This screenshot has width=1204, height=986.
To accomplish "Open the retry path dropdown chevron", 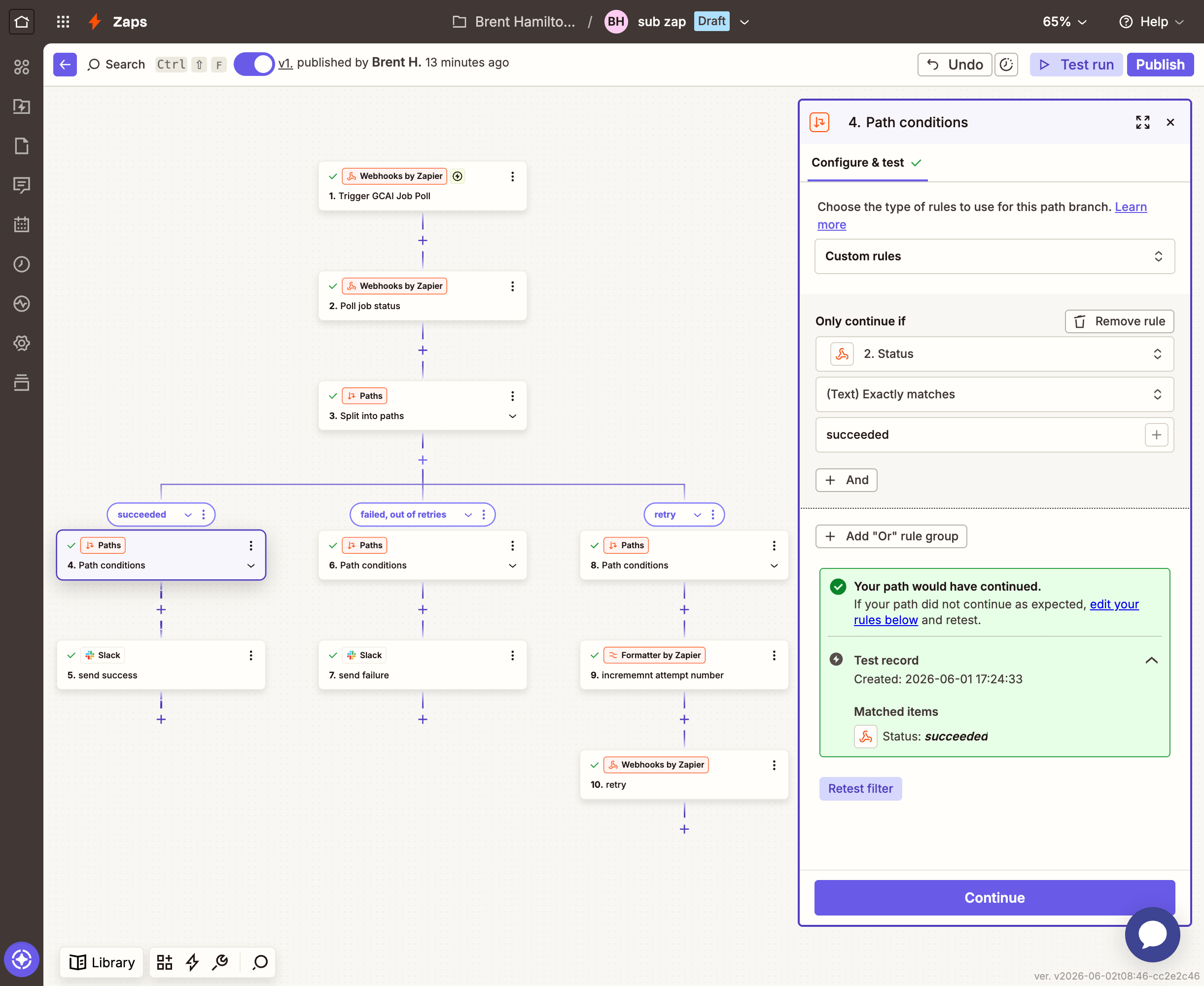I will click(698, 515).
